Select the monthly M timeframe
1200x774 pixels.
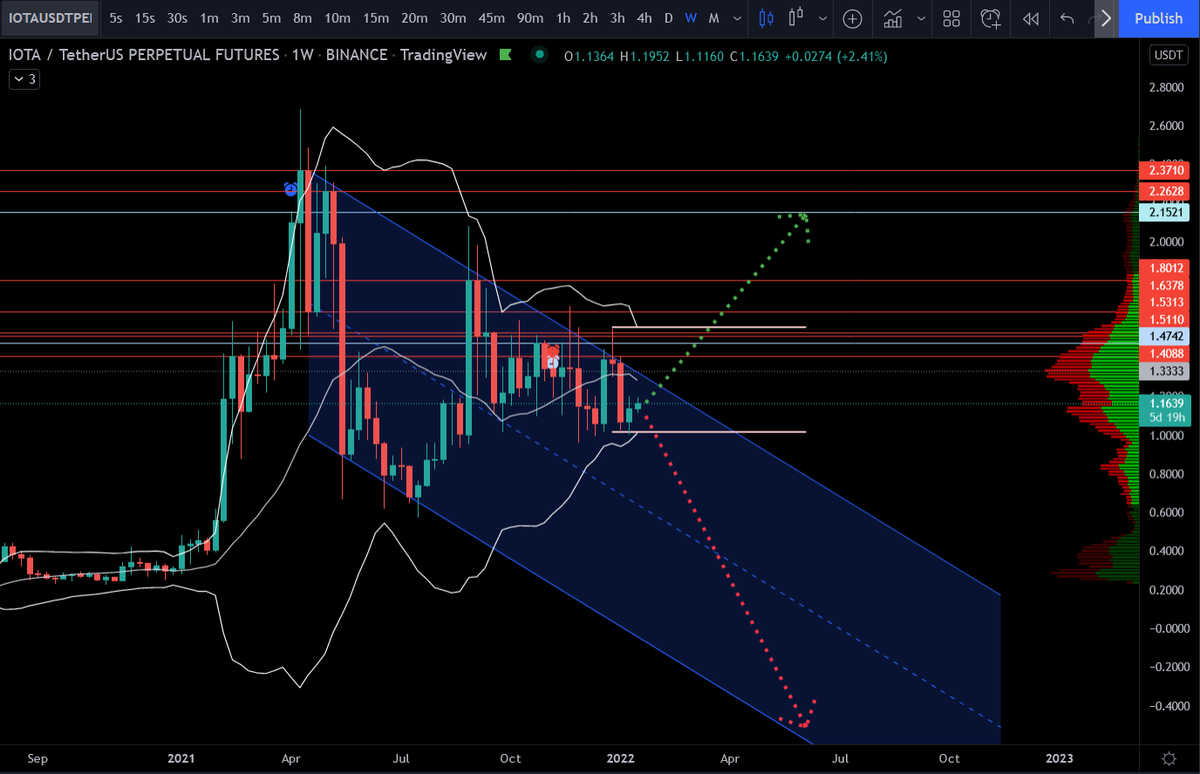click(x=713, y=18)
